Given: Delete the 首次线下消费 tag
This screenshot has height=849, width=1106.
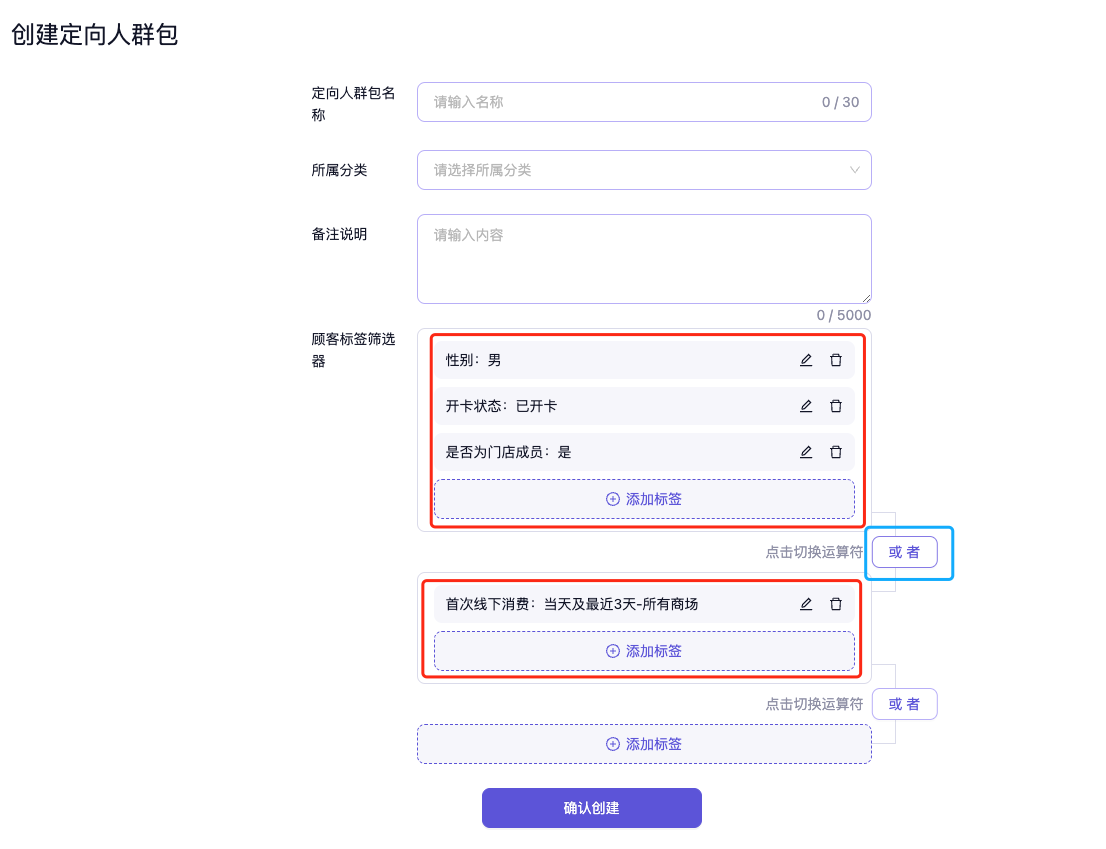Looking at the screenshot, I should pos(836,604).
